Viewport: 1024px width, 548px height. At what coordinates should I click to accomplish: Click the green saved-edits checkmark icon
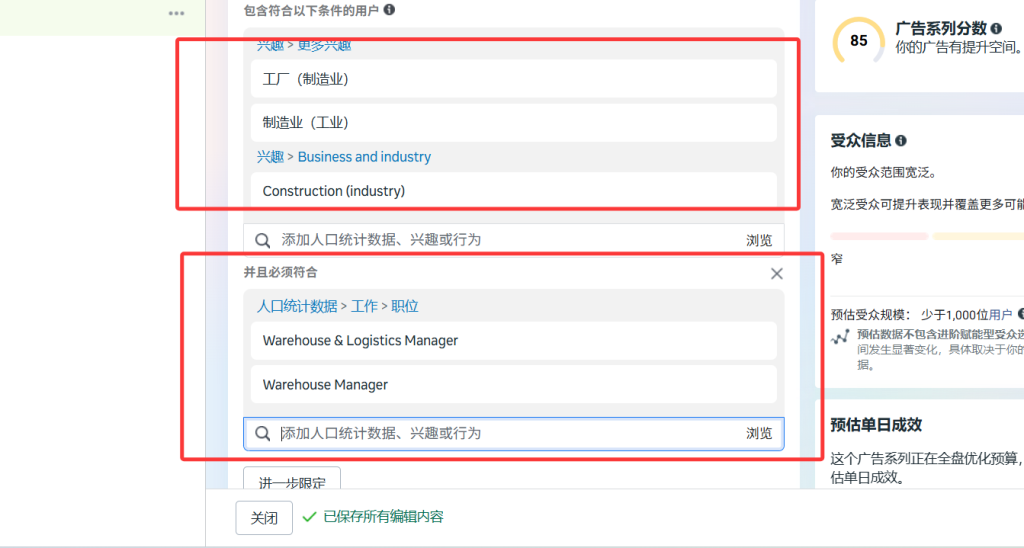click(x=309, y=517)
